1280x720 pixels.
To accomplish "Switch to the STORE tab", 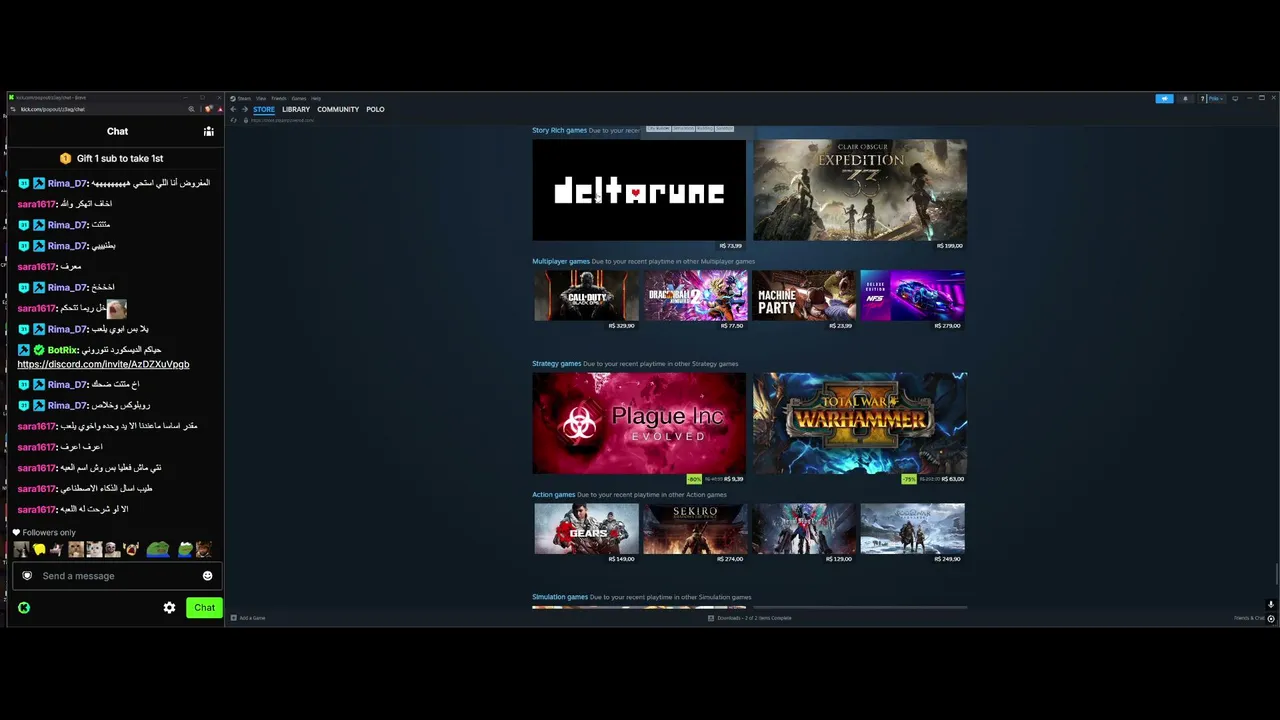I will 264,109.
